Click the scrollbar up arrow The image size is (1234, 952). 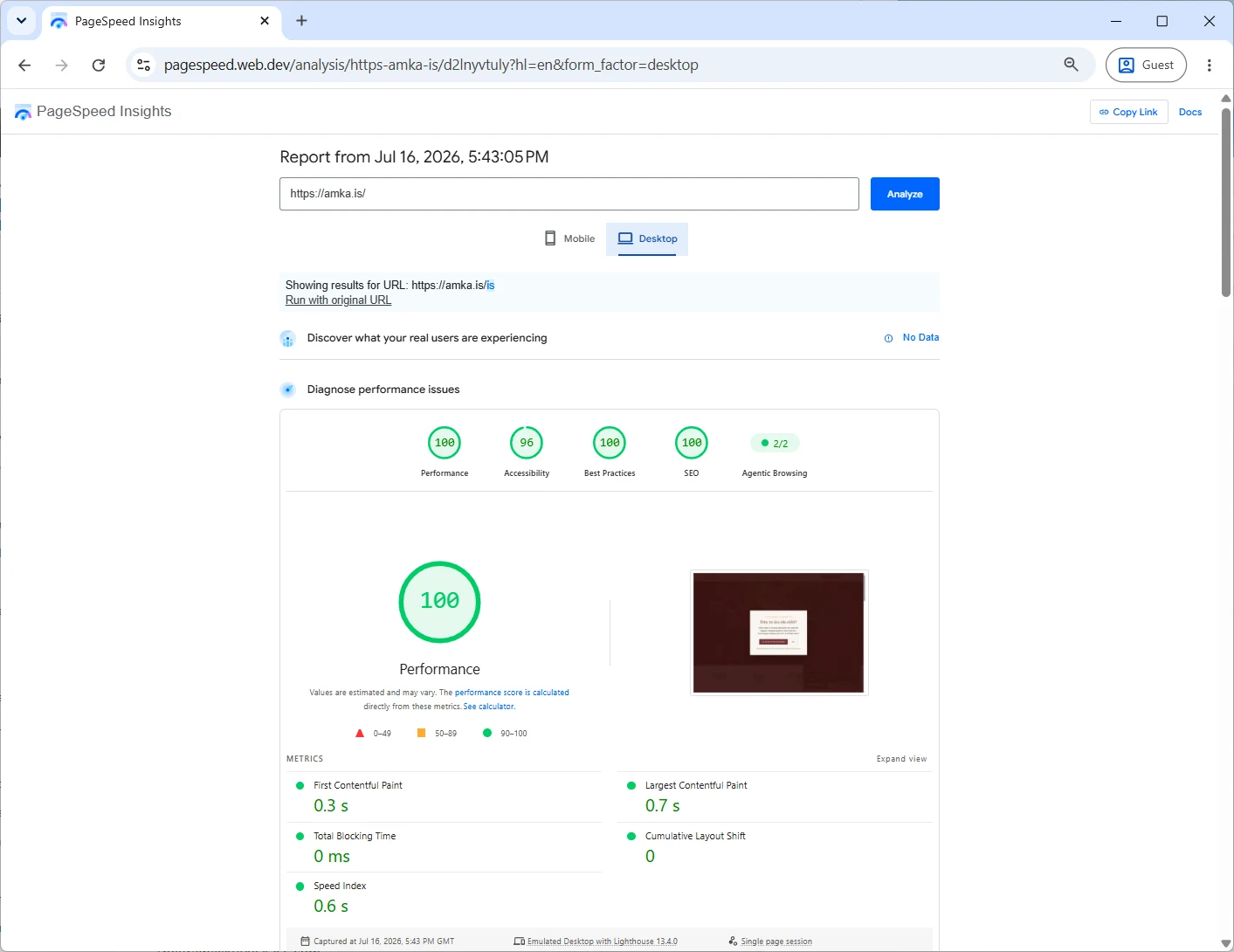(x=1226, y=98)
